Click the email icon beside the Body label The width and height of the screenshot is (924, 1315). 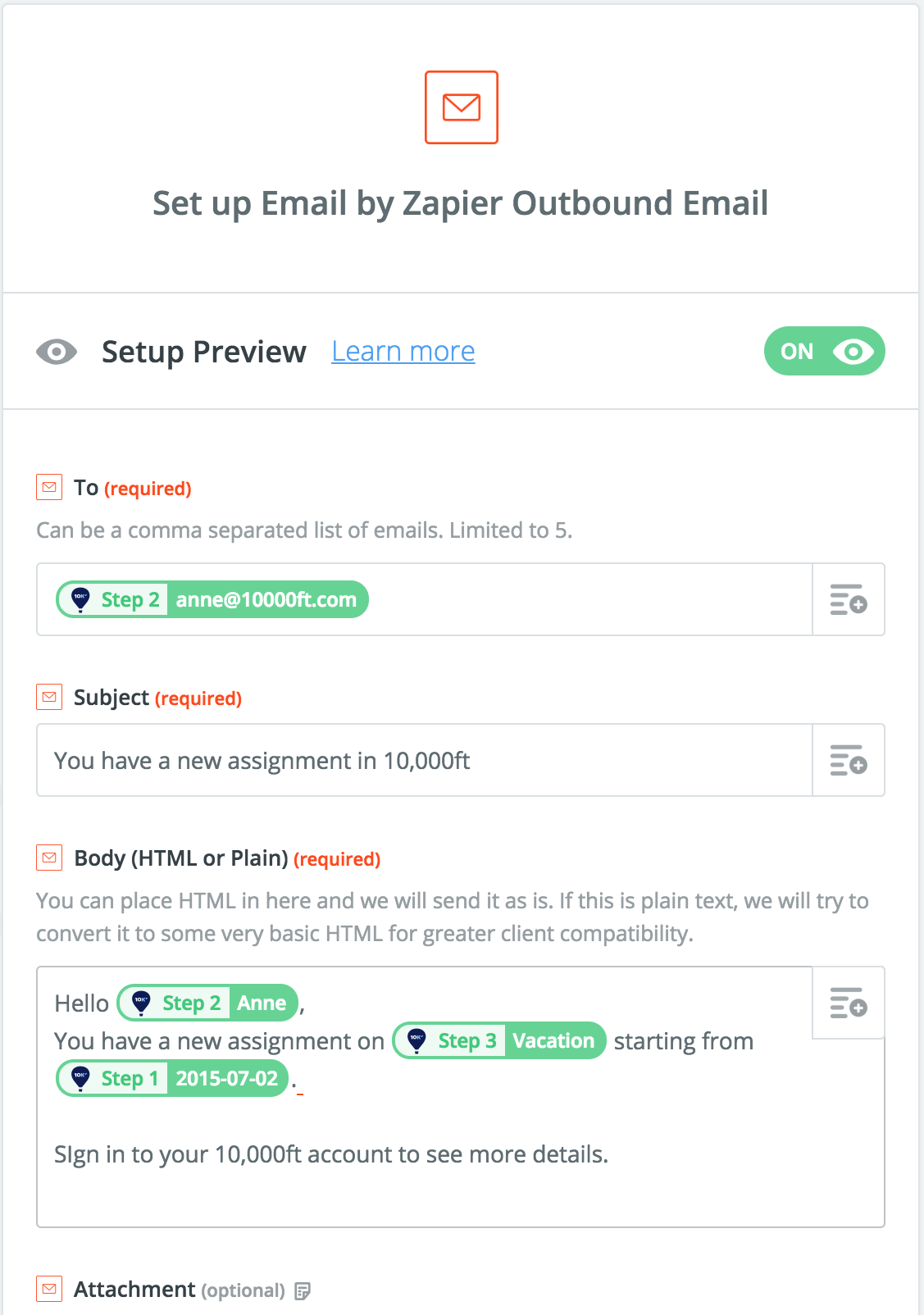49,858
